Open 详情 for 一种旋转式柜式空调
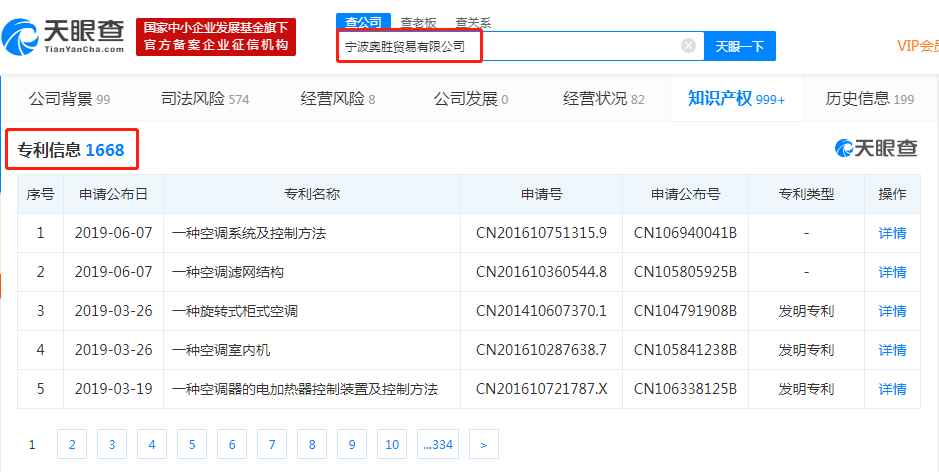The height and width of the screenshot is (472, 939). 892,311
